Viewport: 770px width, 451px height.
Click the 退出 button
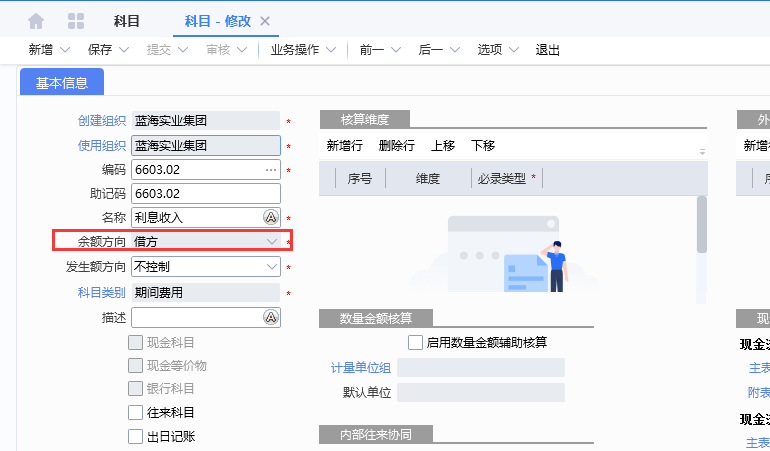[548, 50]
